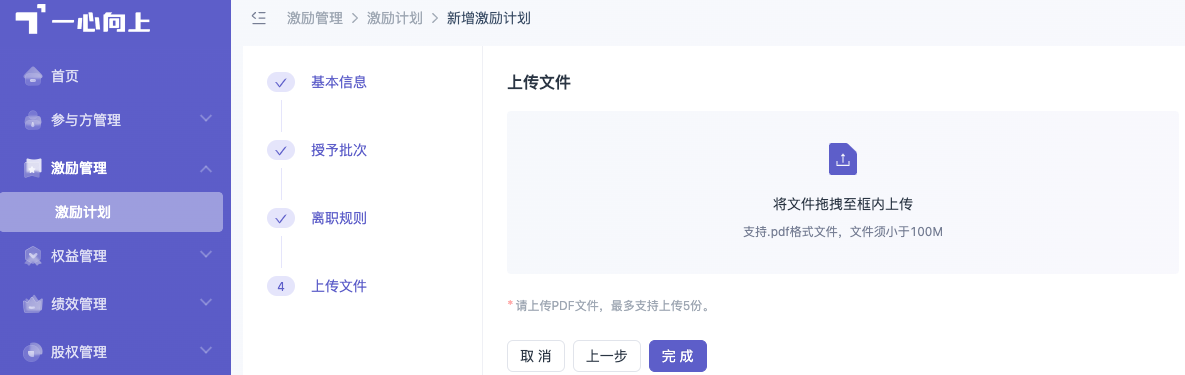Click the 绩效管理 crown icon

pos(32,304)
